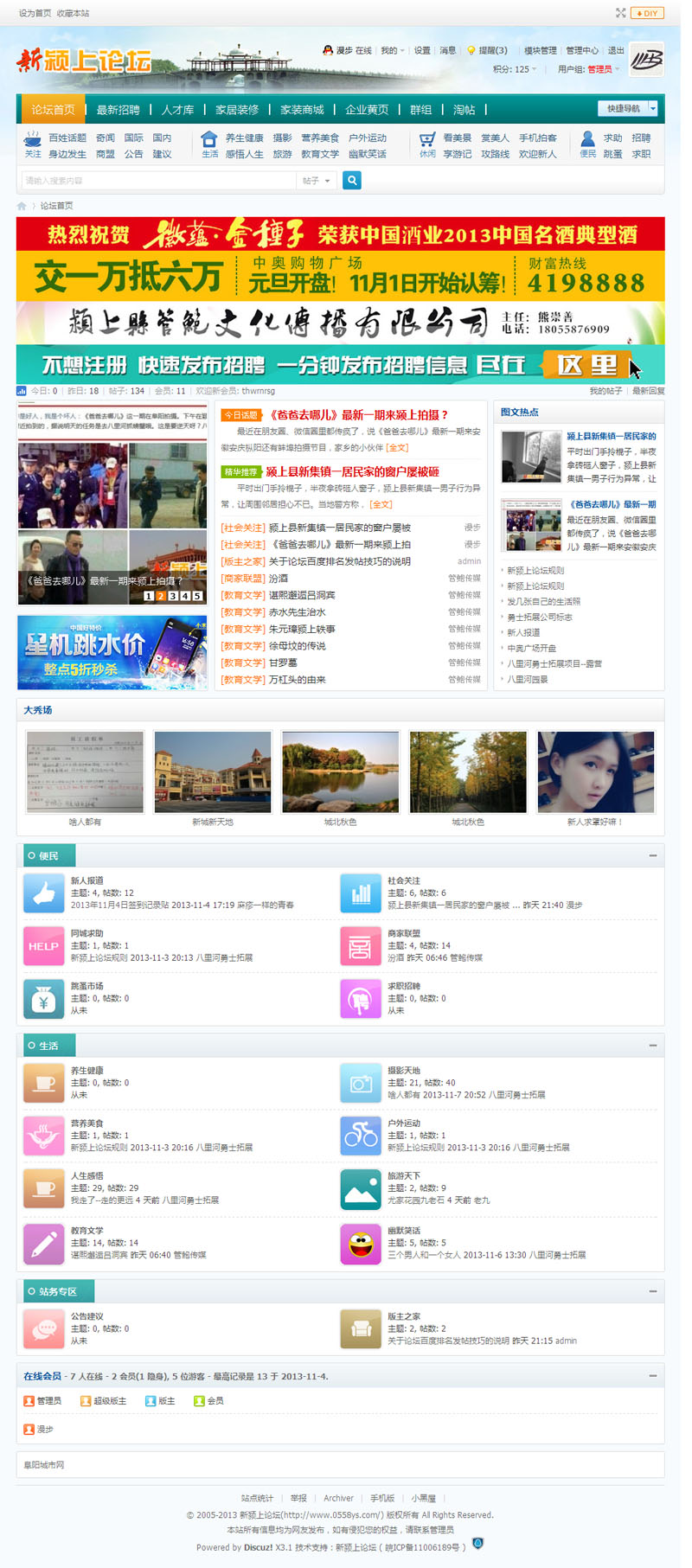The width and height of the screenshot is (692, 1568).
Task: Open the 手机版 footer link
Action: click(382, 1498)
